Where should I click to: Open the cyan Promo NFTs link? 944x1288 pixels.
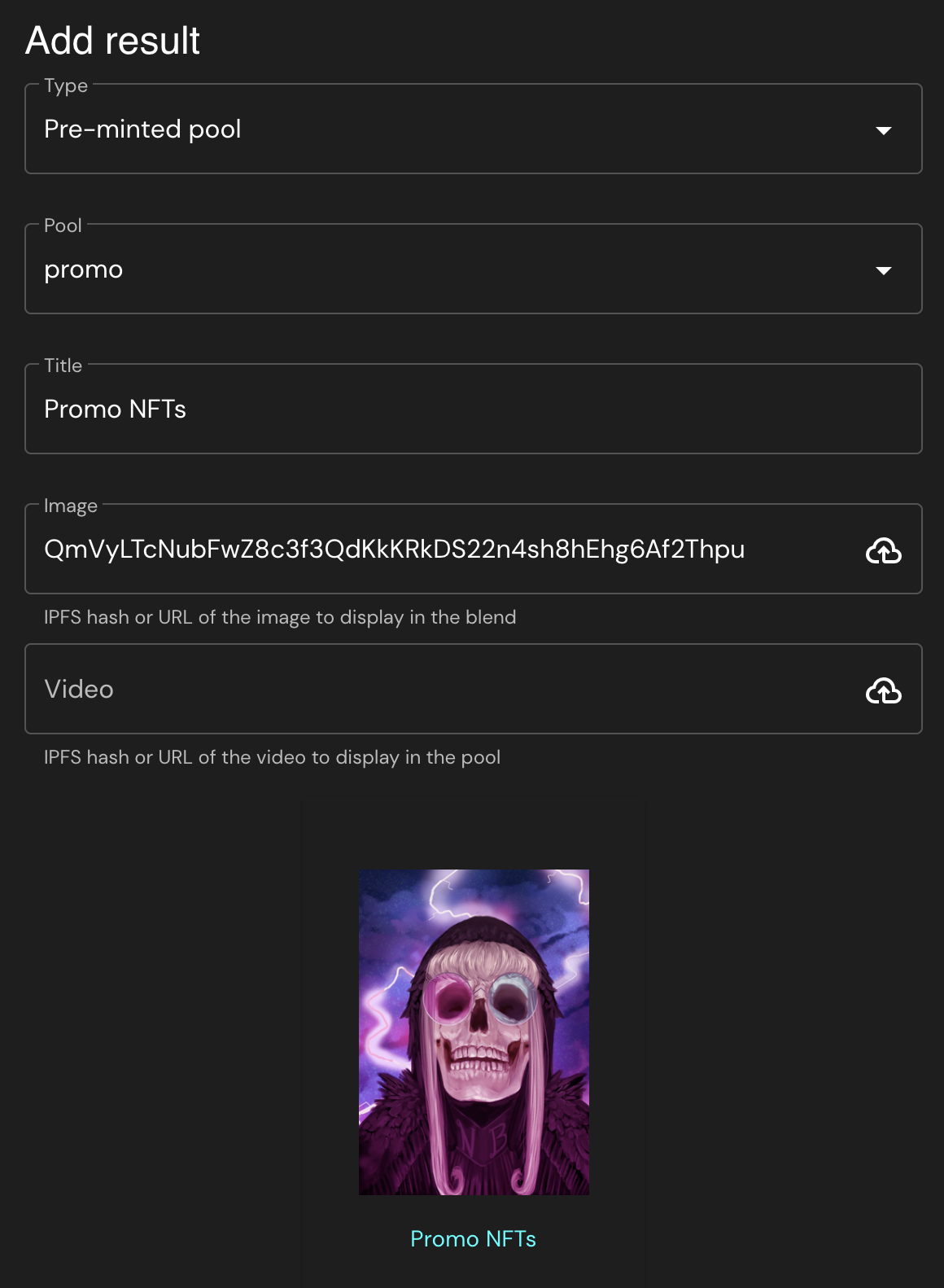[x=473, y=1239]
